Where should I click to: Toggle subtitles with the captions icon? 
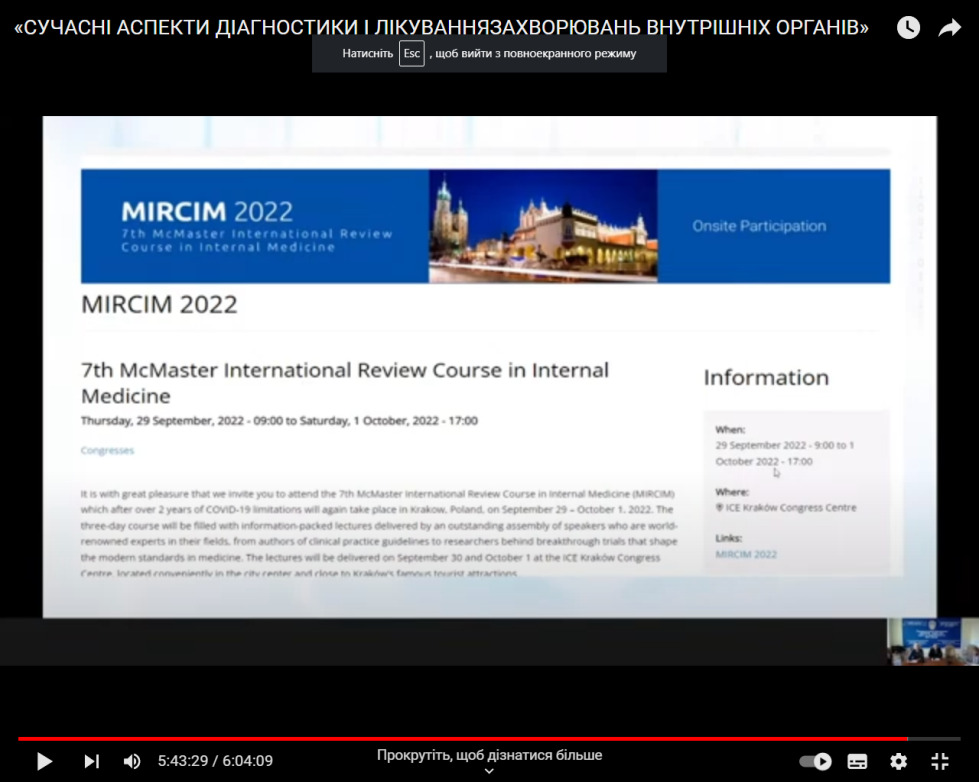pos(857,761)
